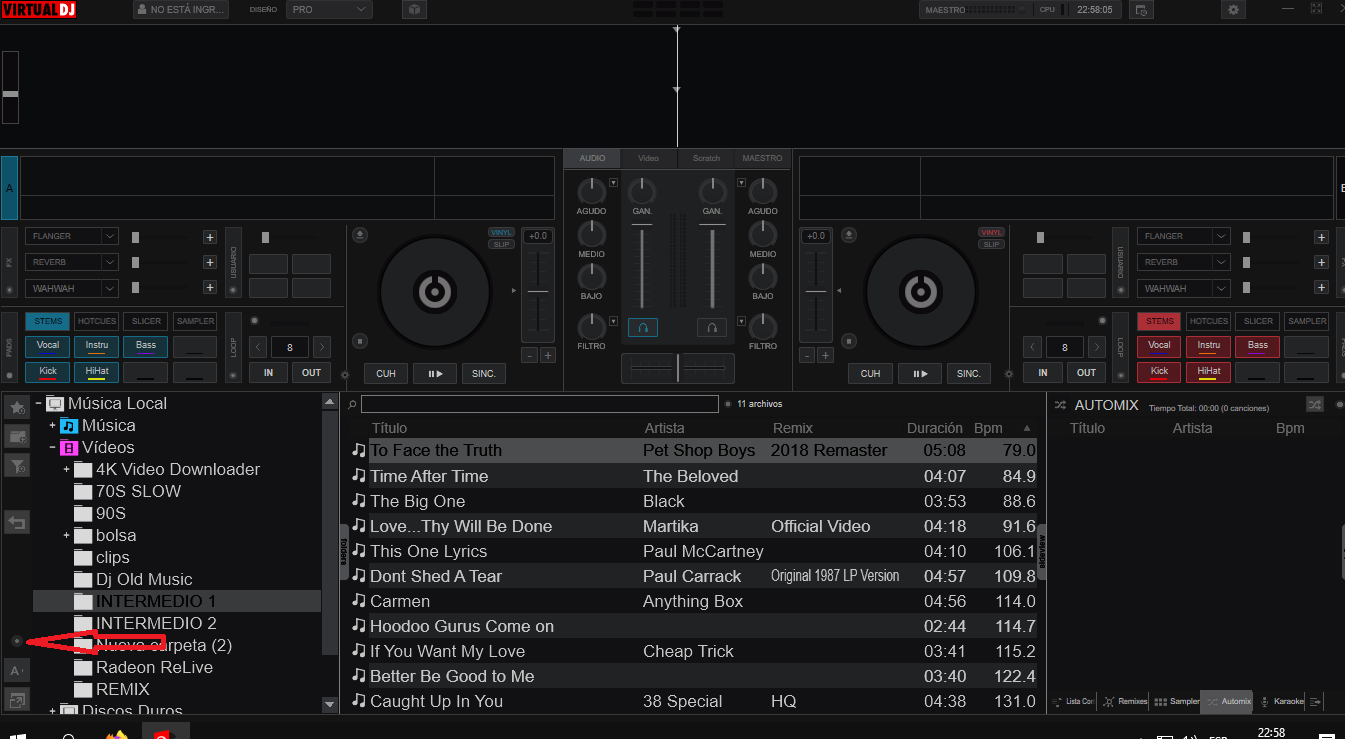
Task: Expand the Música tree folder
Action: click(52, 426)
